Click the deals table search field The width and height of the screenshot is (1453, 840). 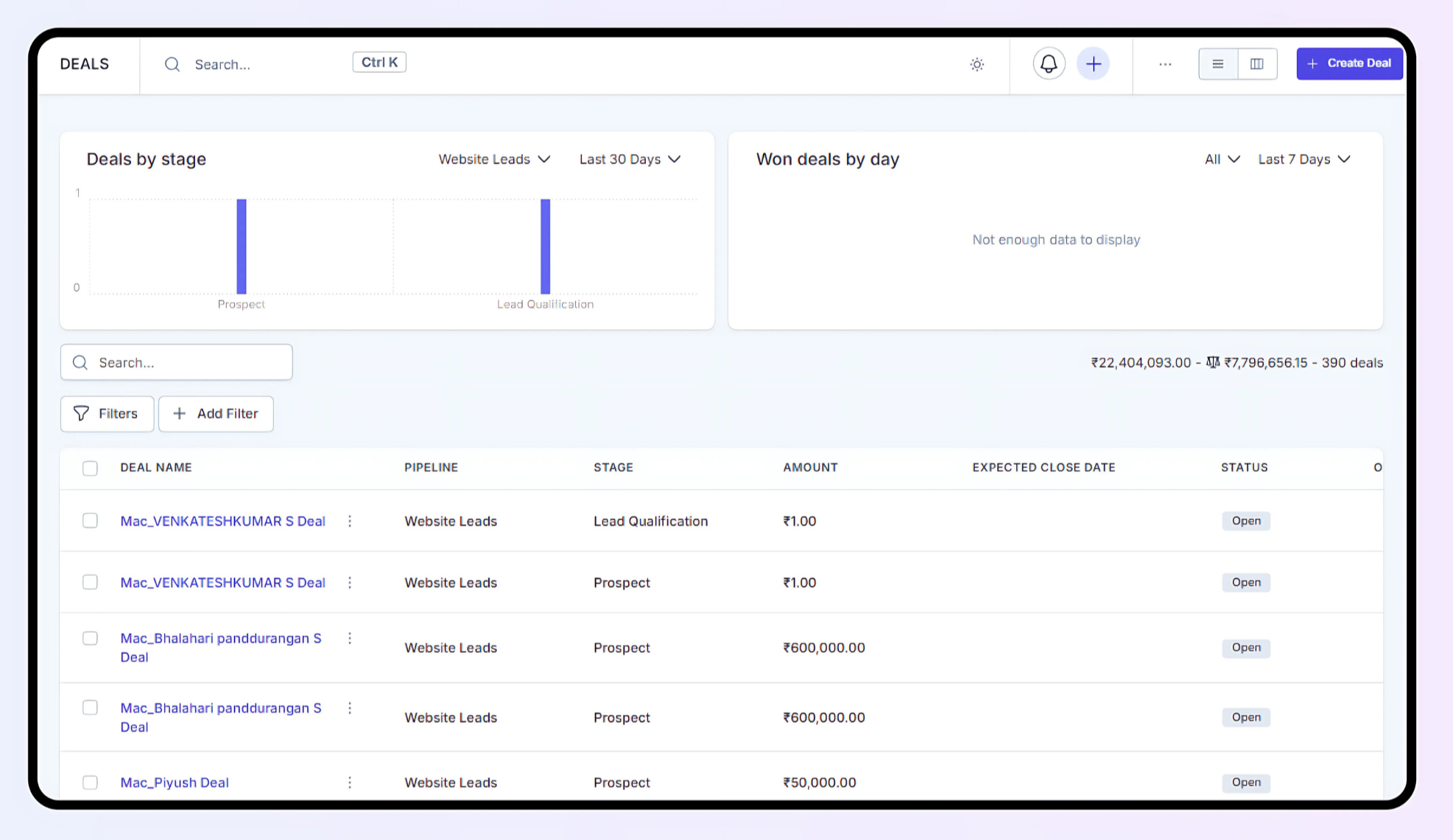(x=177, y=362)
